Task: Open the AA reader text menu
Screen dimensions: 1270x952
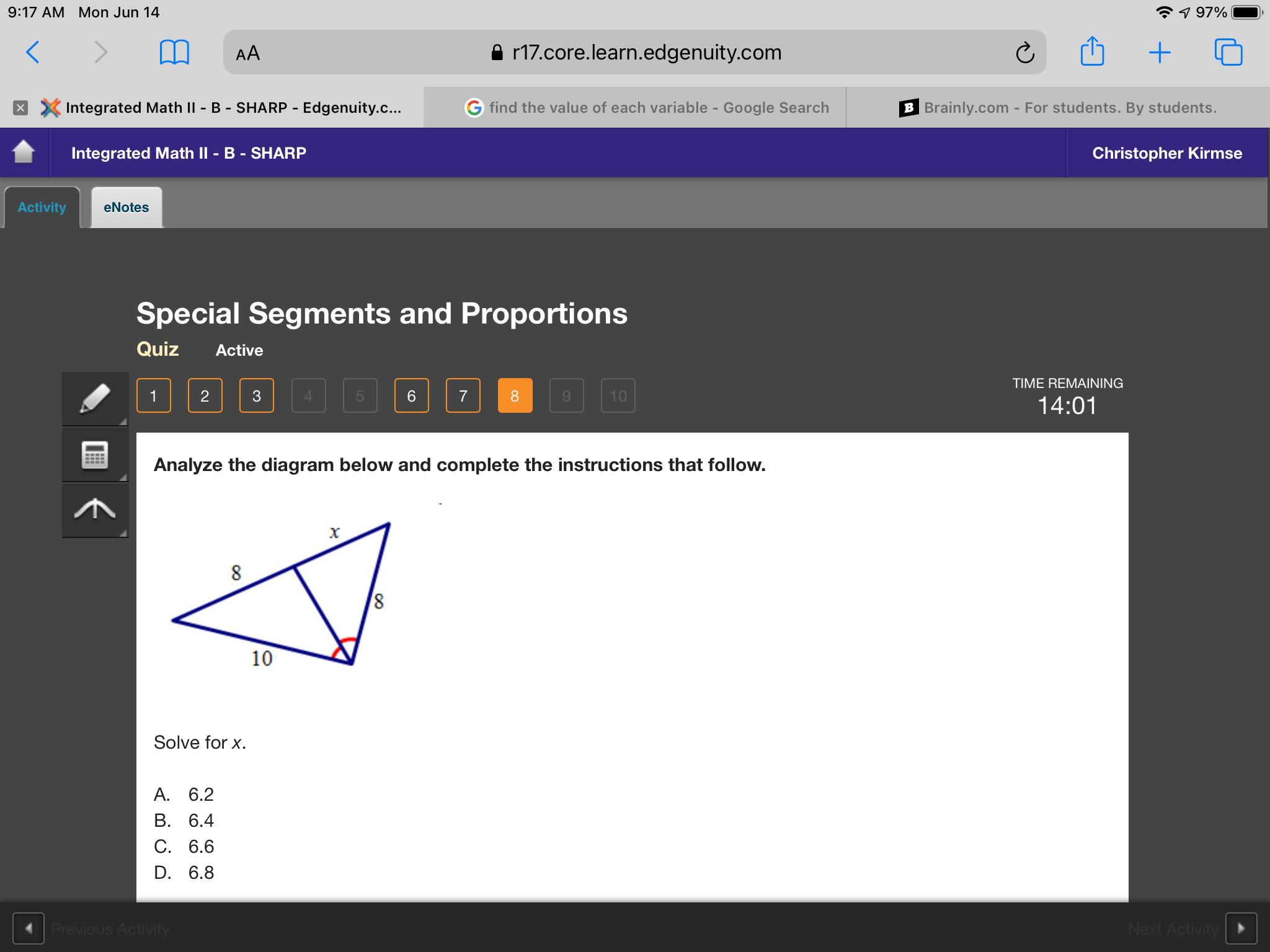Action: (248, 53)
